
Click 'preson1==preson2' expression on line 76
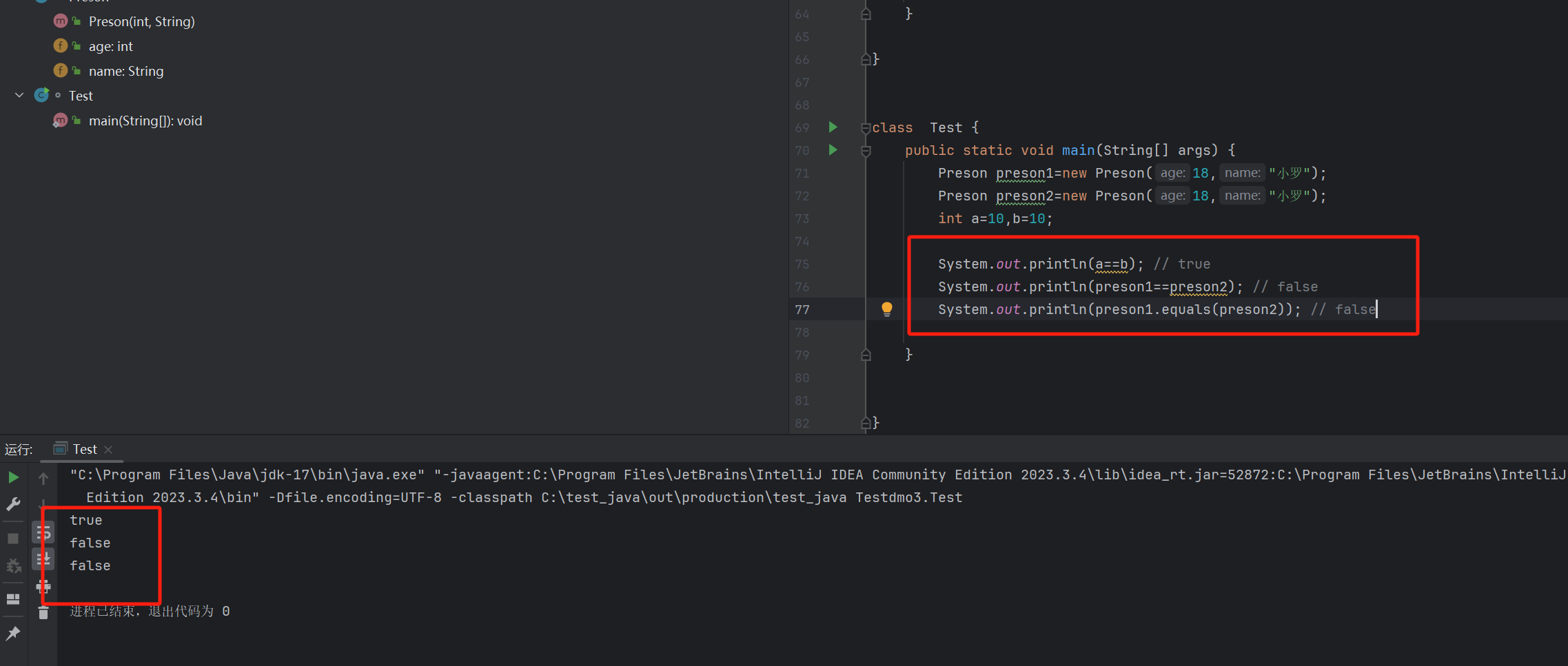coord(1161,287)
